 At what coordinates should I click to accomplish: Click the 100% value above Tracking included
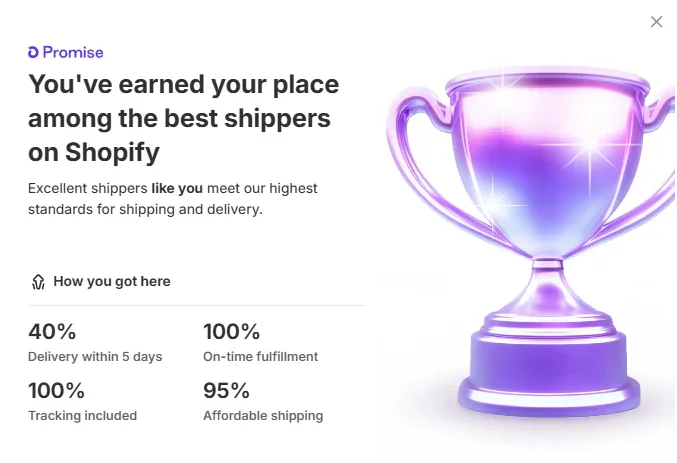[x=56, y=391]
